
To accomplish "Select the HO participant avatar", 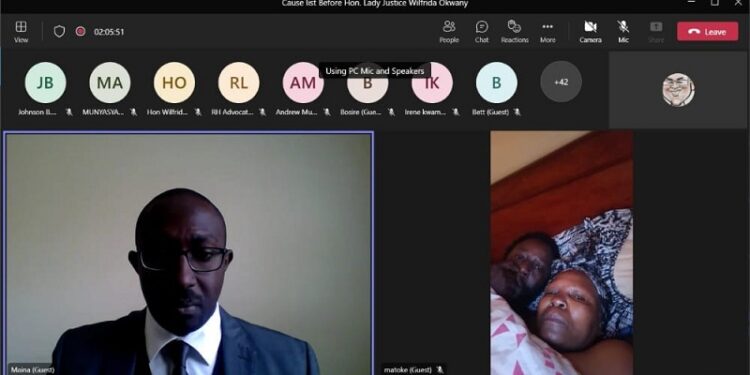I will click(174, 83).
